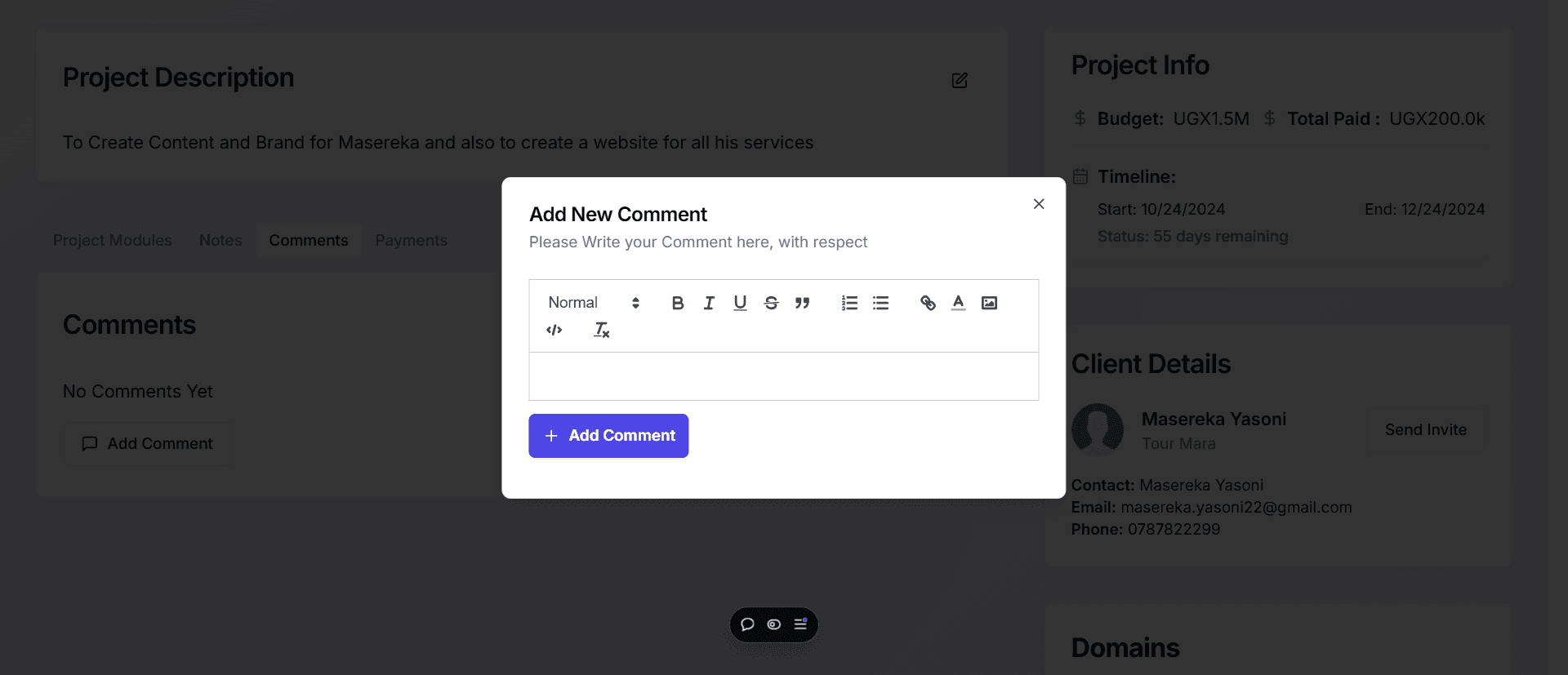The width and height of the screenshot is (1568, 675).
Task: Insert a code block
Action: tap(555, 330)
